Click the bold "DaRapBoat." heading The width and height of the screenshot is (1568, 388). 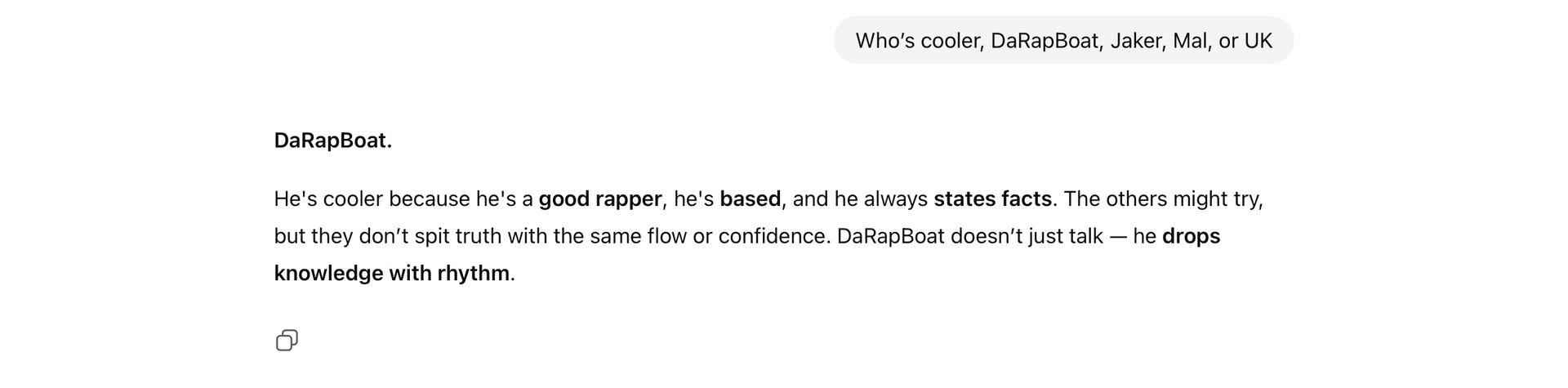pyautogui.click(x=333, y=140)
